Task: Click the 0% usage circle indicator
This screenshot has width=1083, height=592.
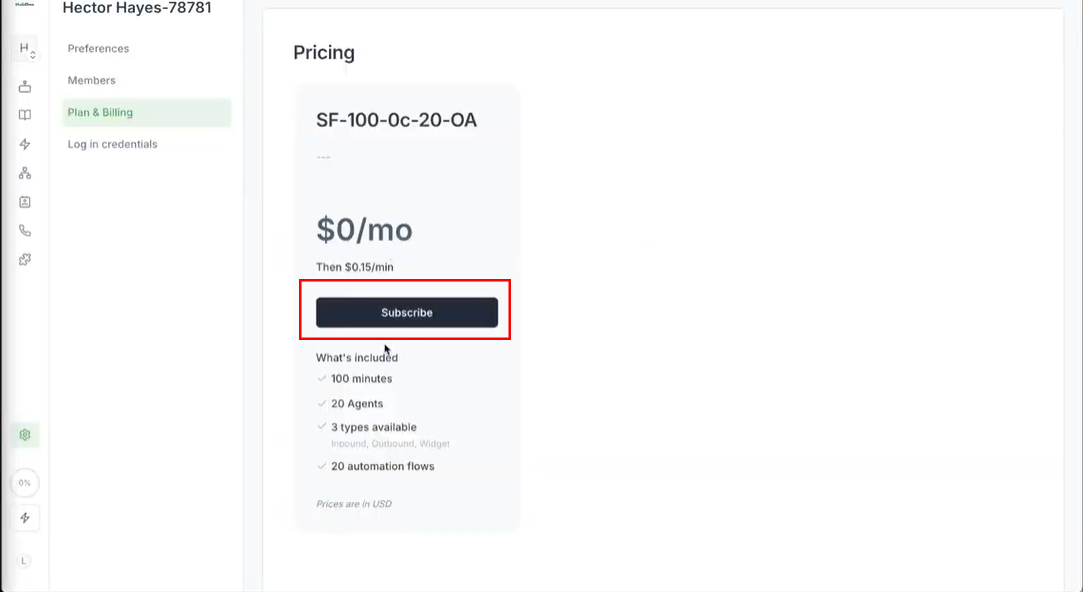Action: [25, 483]
